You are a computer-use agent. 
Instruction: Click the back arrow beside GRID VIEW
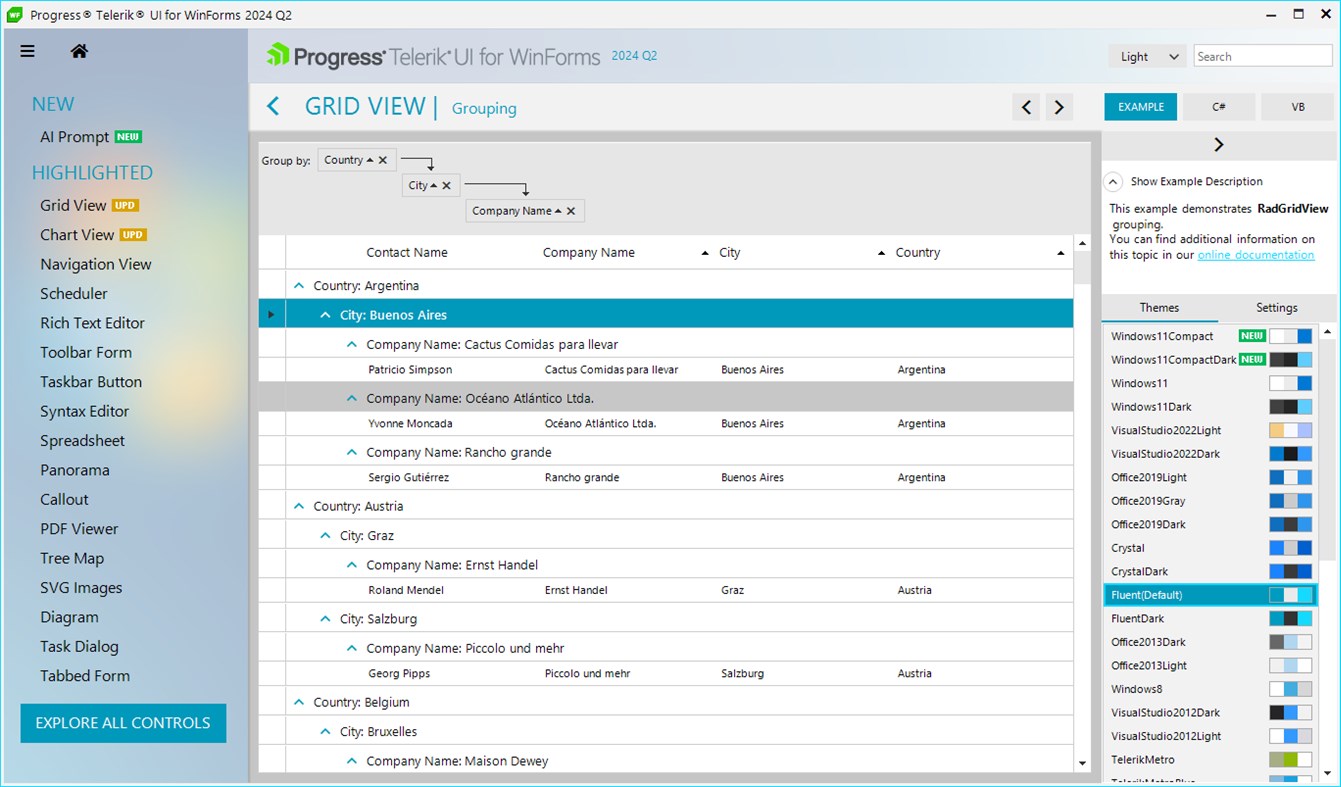(x=273, y=107)
